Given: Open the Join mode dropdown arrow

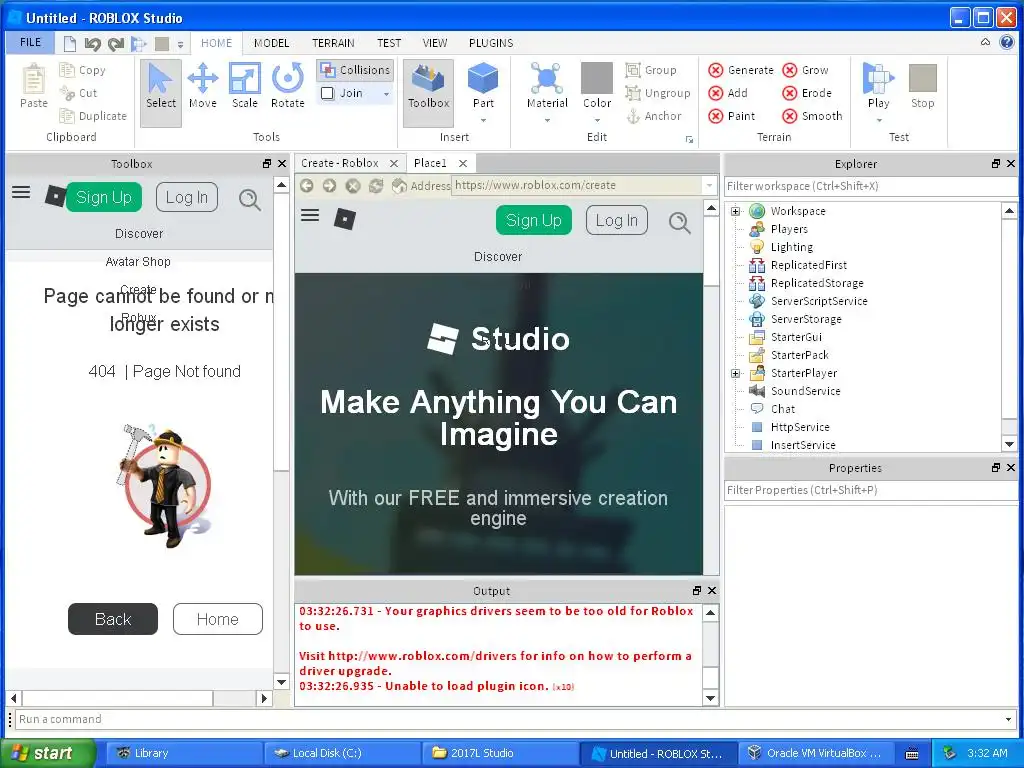Looking at the screenshot, I should pyautogui.click(x=386, y=94).
